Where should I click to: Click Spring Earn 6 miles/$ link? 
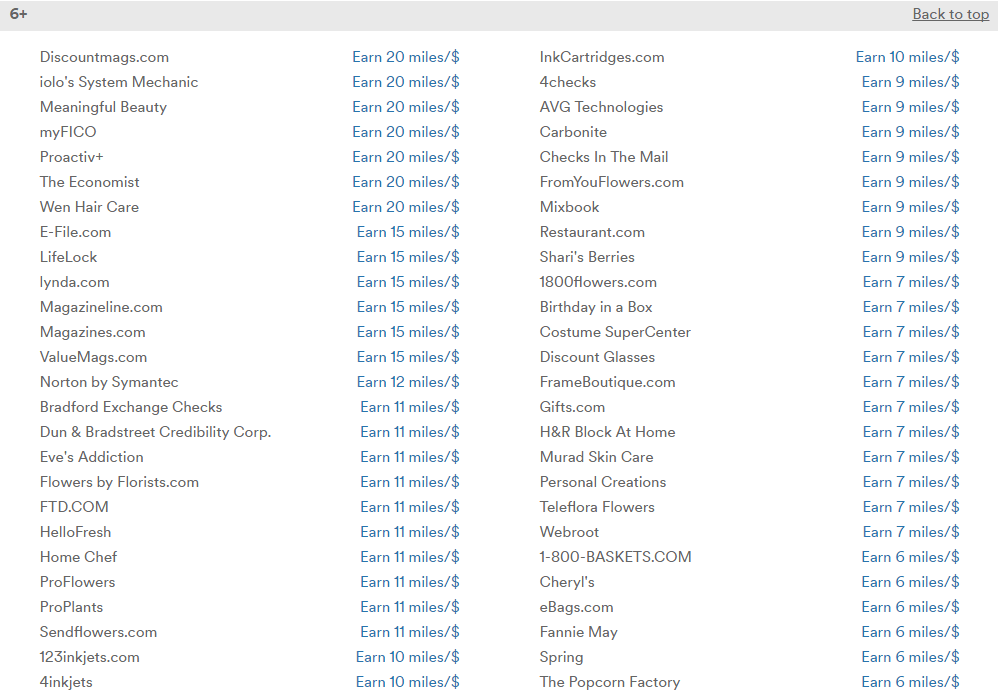click(910, 657)
